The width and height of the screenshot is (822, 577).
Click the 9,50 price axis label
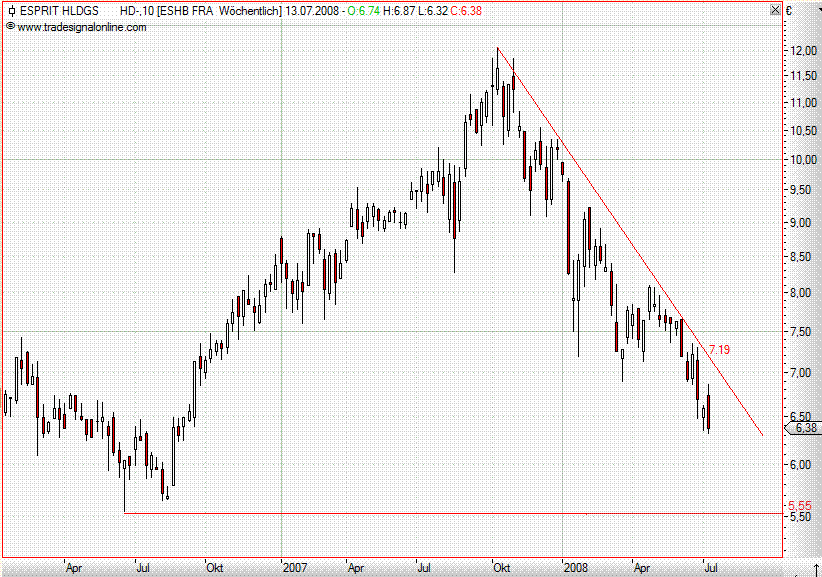[803, 190]
